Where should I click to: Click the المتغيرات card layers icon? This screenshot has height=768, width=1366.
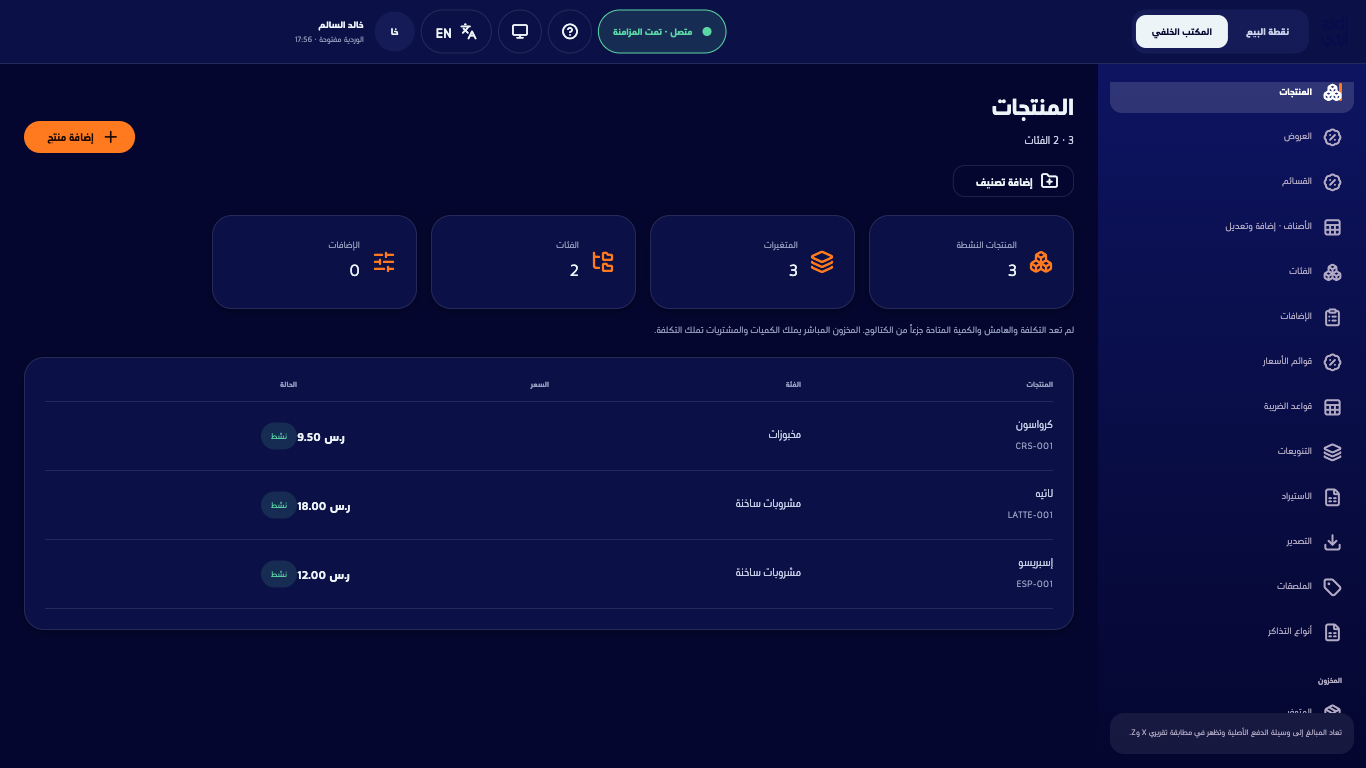click(822, 262)
